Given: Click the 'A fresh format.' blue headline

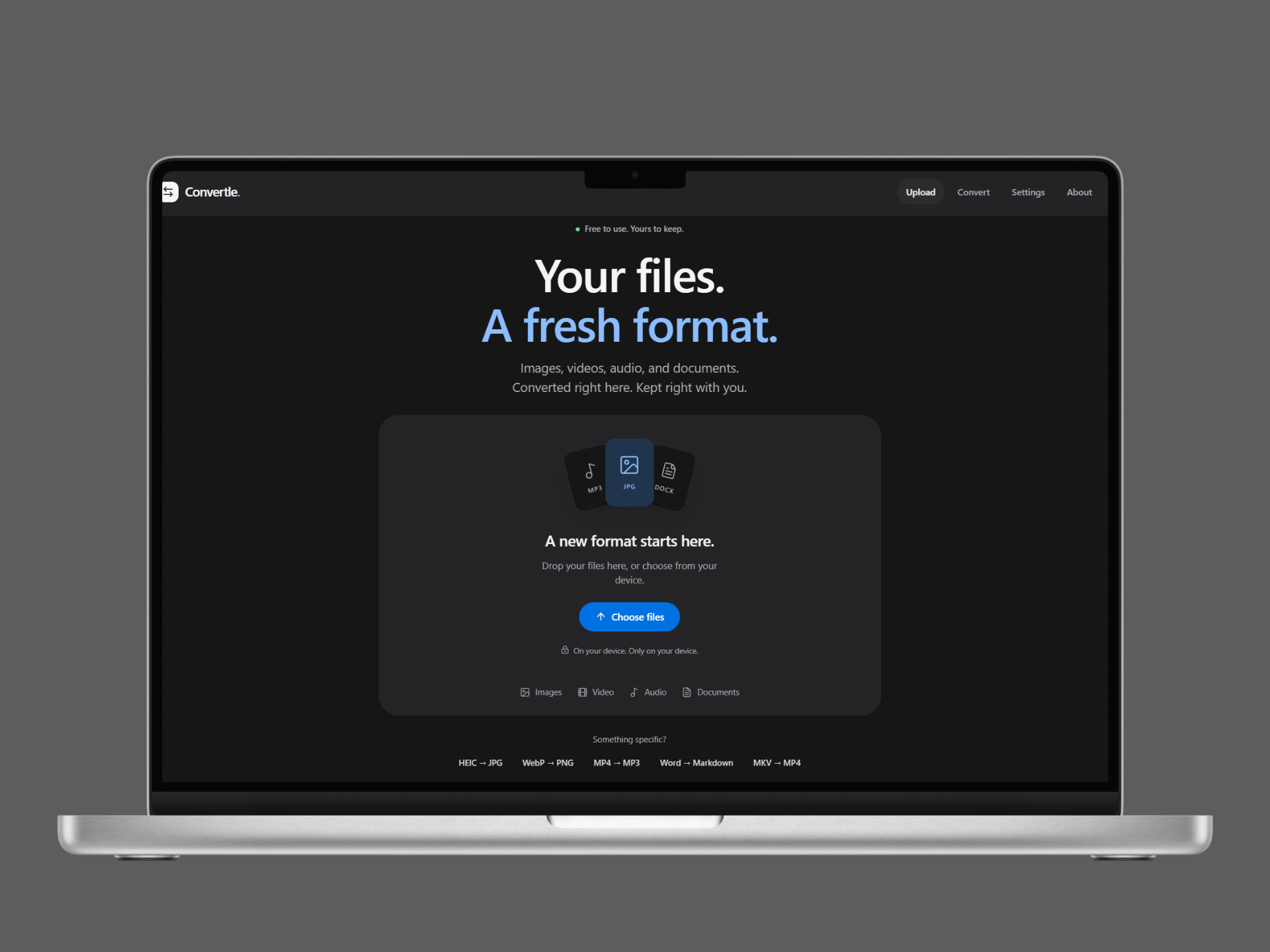Looking at the screenshot, I should 629,325.
